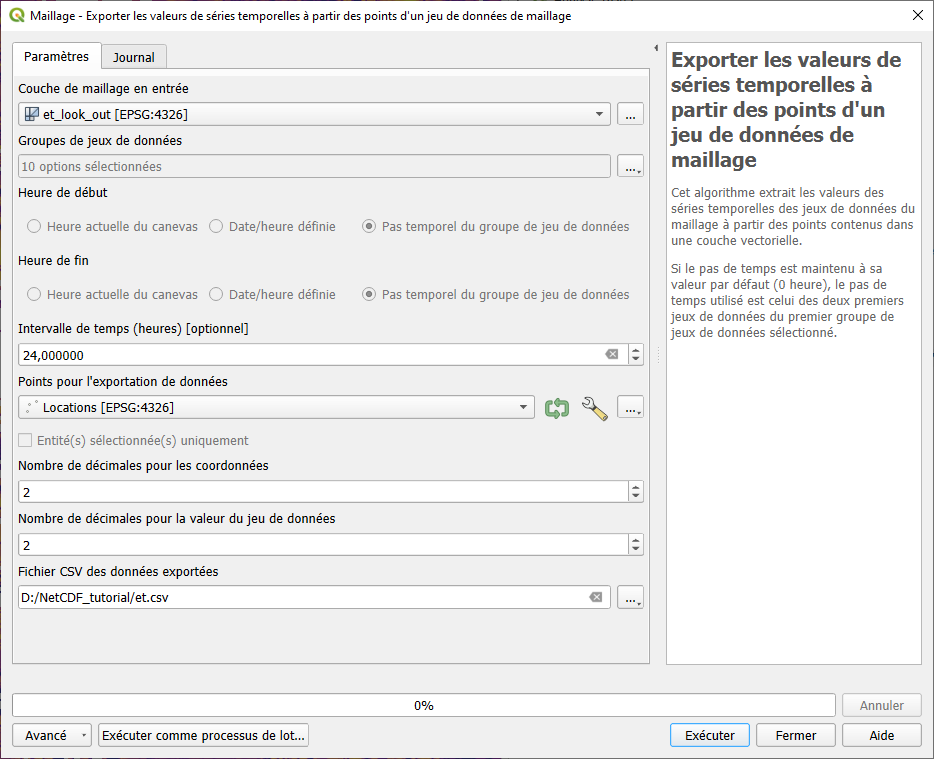The height and width of the screenshot is (759, 934).
Task: Click 'Exécuter comme processus de lot' button
Action: (203, 735)
